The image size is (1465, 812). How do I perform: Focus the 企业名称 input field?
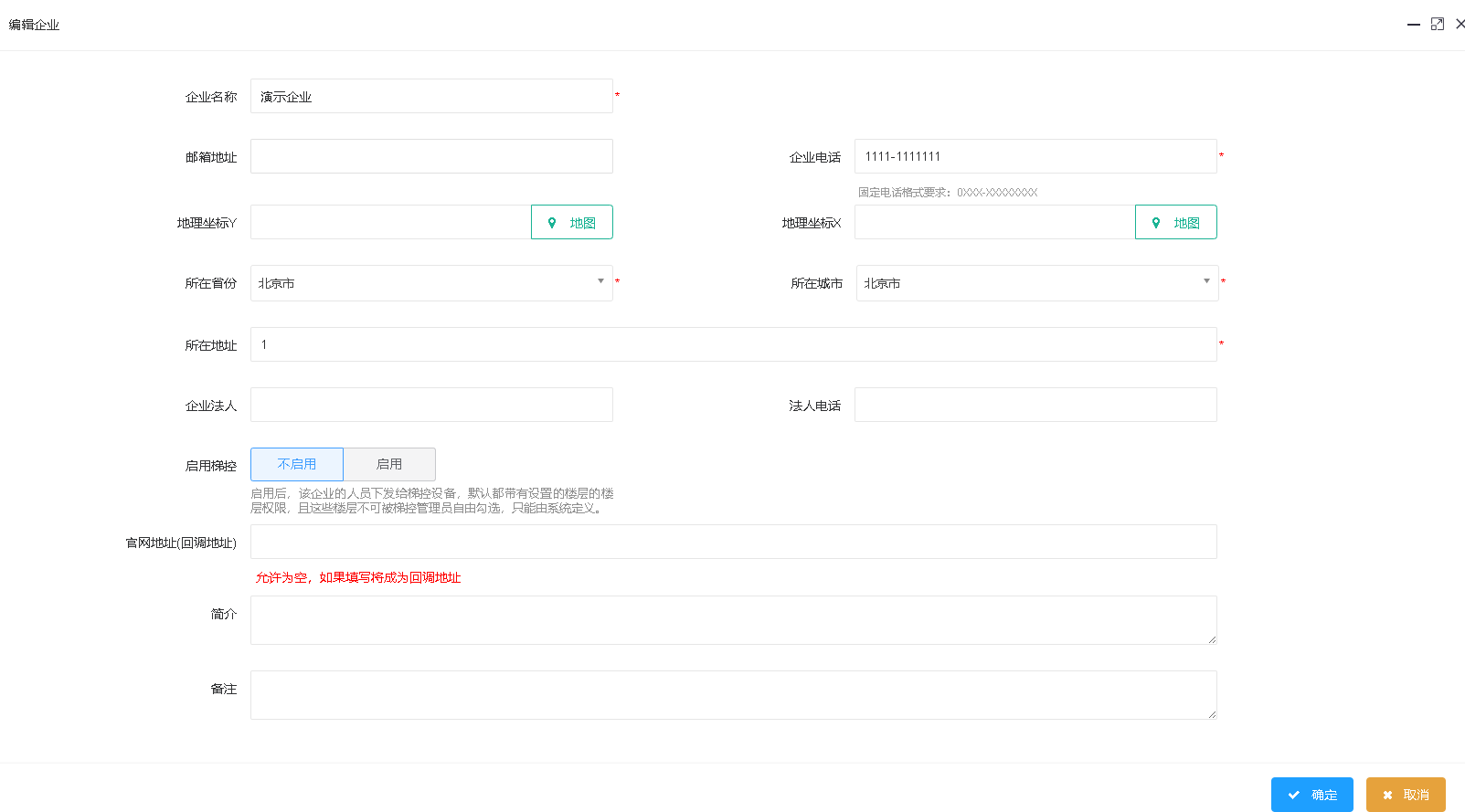pyautogui.click(x=431, y=96)
